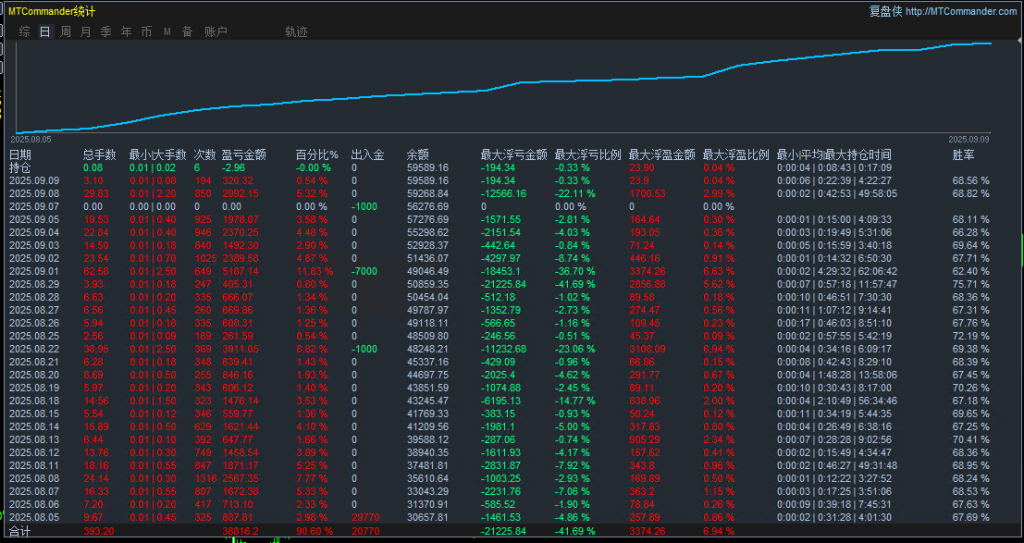
Task: Open the http://MTCommander.com link
Action: (961, 11)
